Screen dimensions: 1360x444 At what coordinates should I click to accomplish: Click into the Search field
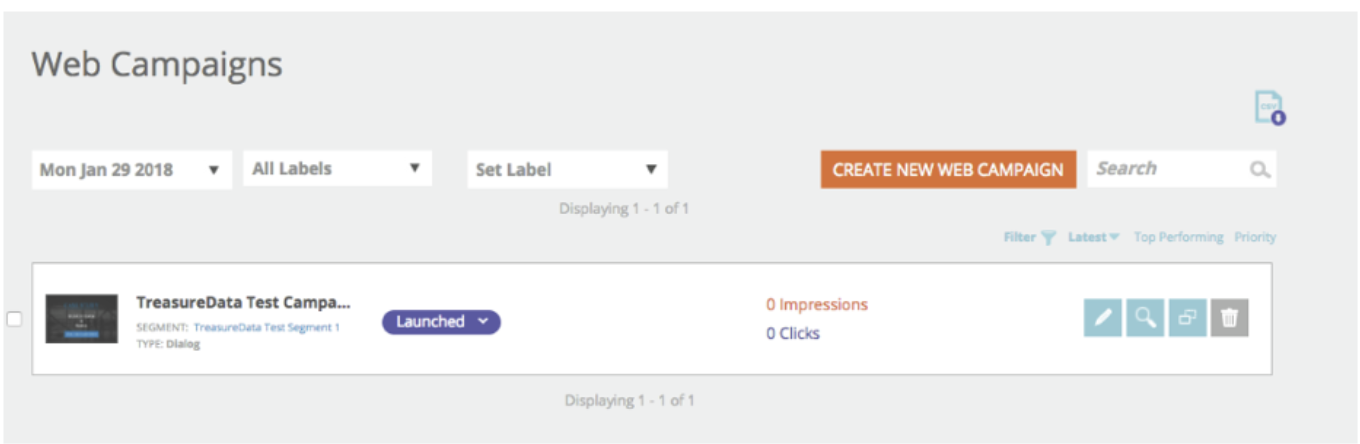(x=1165, y=169)
